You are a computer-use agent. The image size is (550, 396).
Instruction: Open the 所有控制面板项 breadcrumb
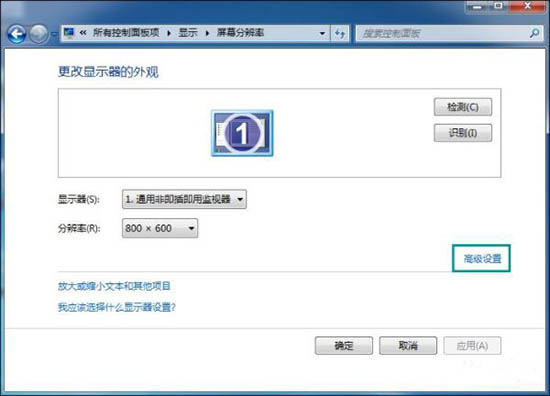pos(126,33)
